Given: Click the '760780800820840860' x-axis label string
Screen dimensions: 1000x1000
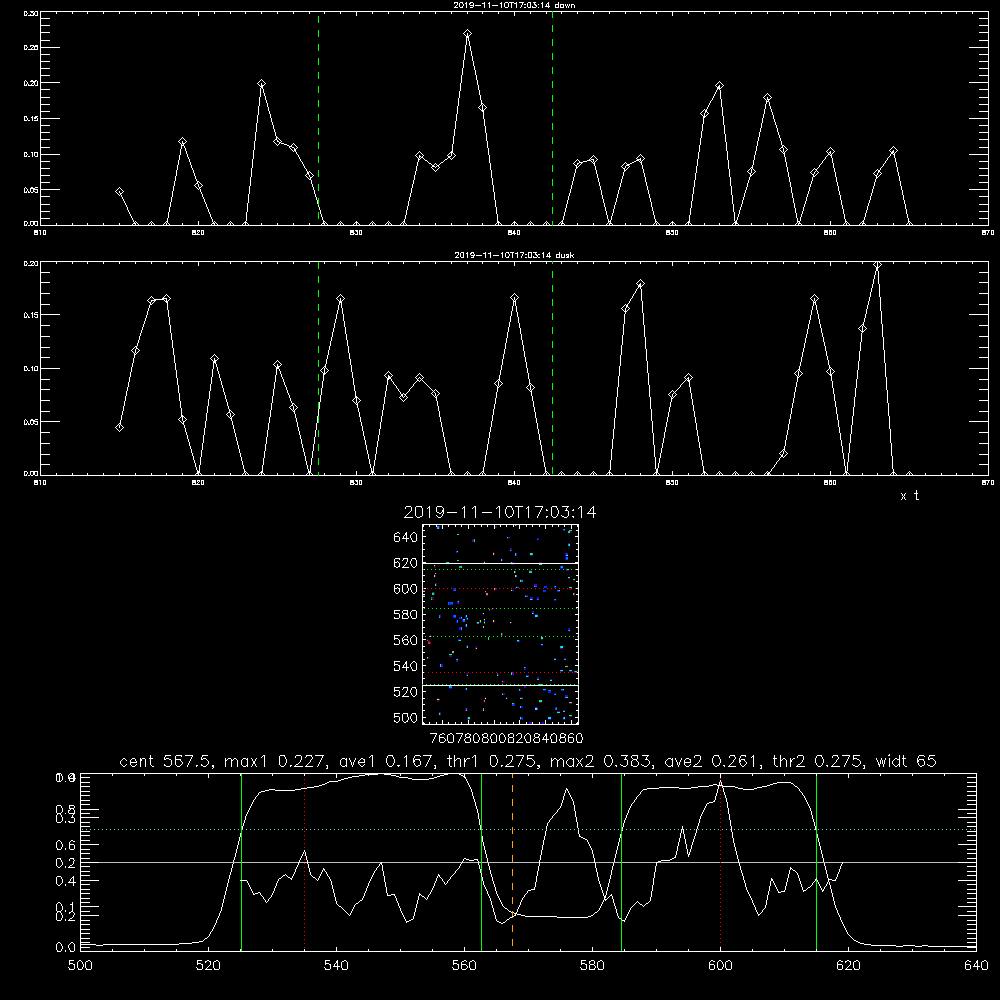Looking at the screenshot, I should 506,739.
